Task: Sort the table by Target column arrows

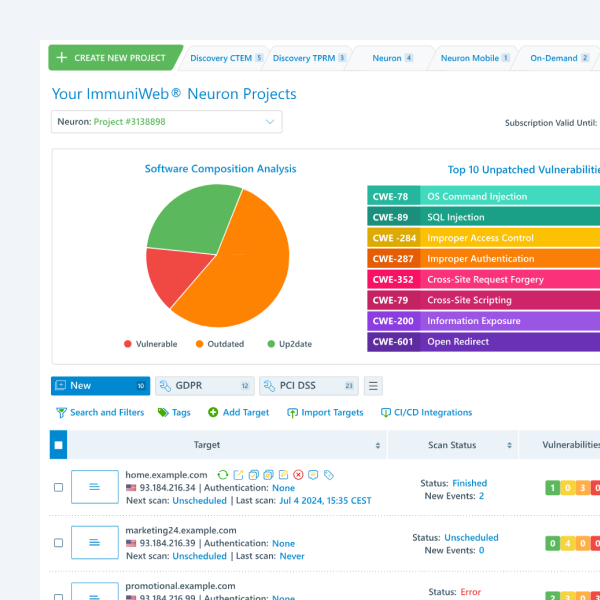Action: tap(378, 445)
